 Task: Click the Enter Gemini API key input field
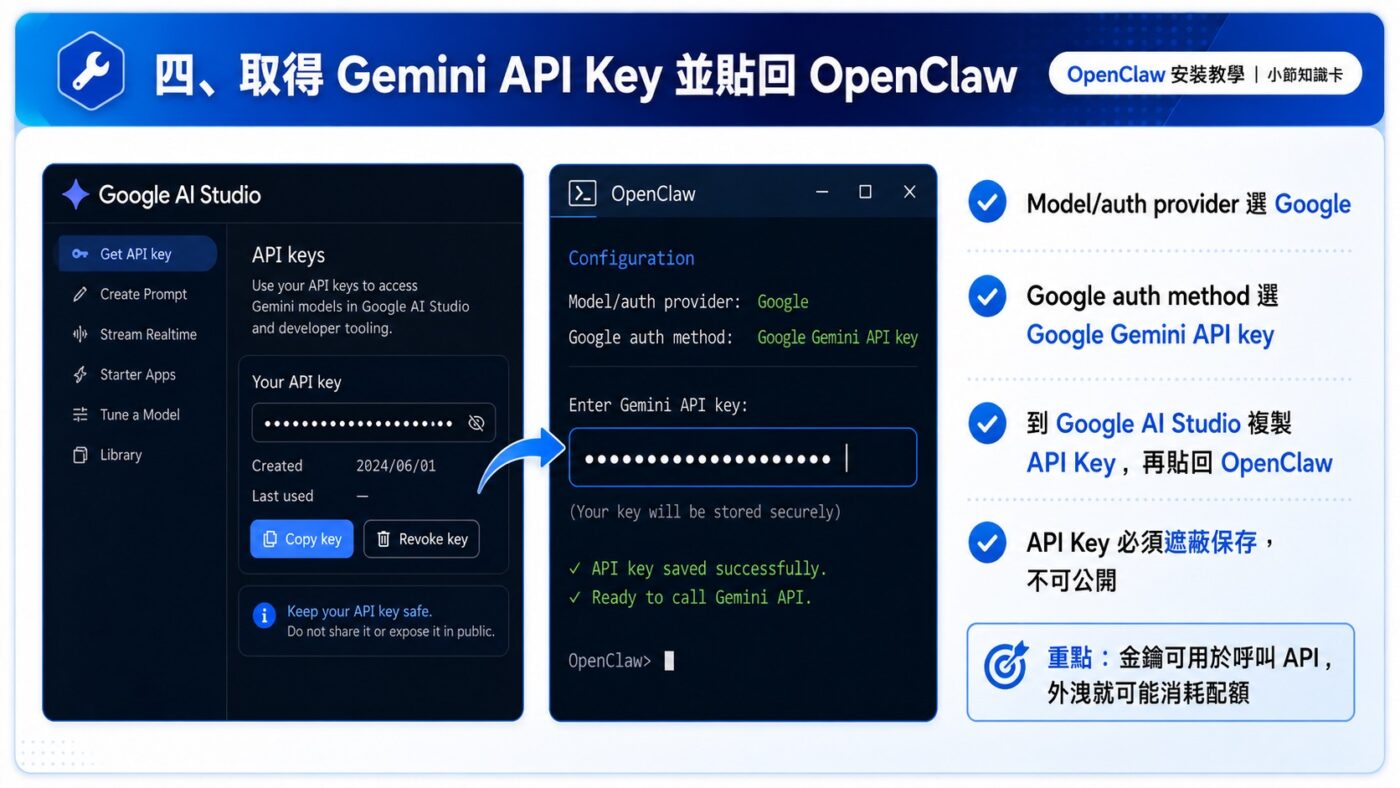click(x=742, y=458)
